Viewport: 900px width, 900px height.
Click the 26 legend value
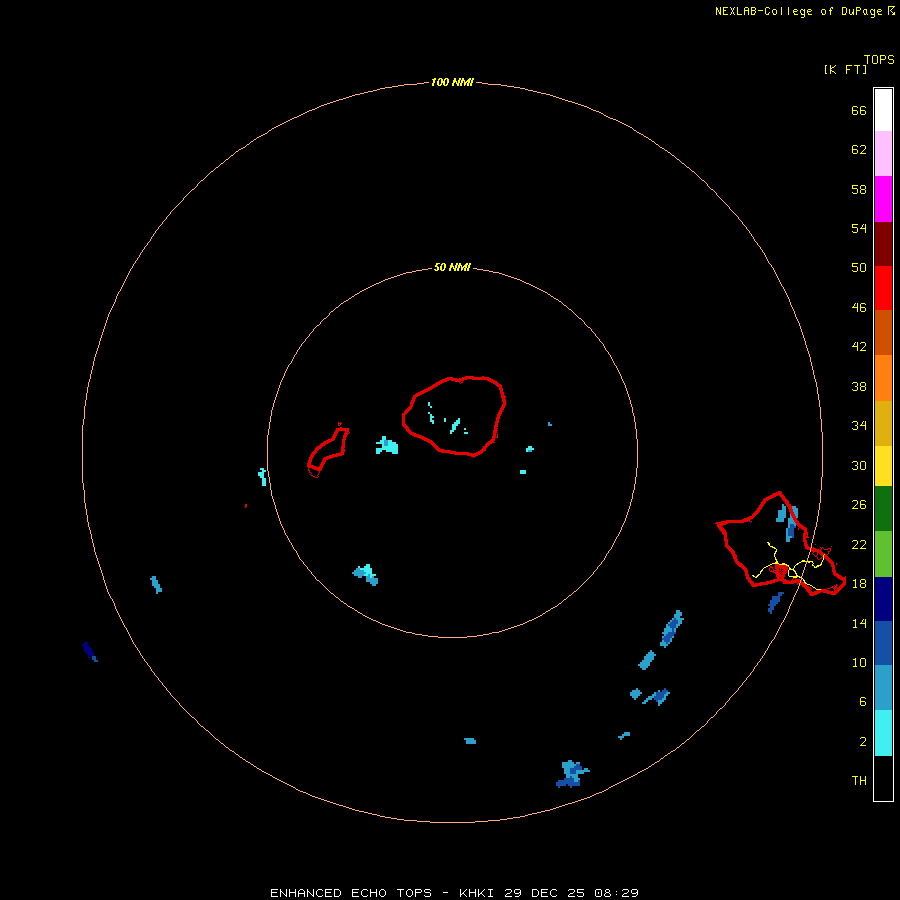coord(859,505)
